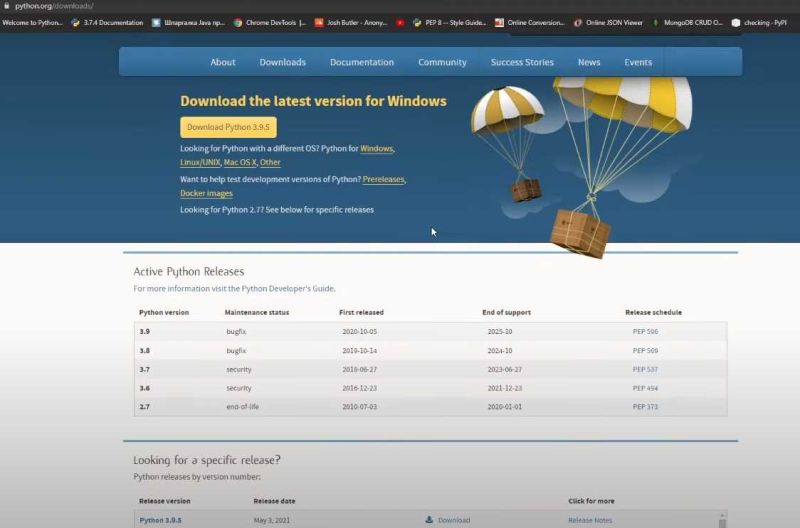Follow the Linux/UNIX link
The width and height of the screenshot is (800, 528).
click(200, 162)
